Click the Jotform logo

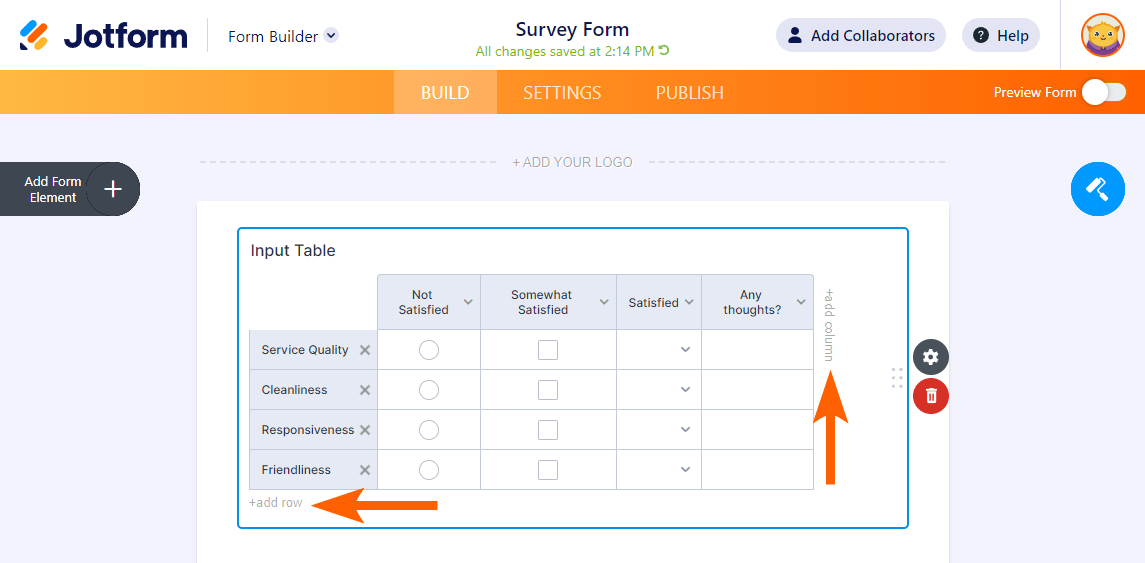(104, 36)
